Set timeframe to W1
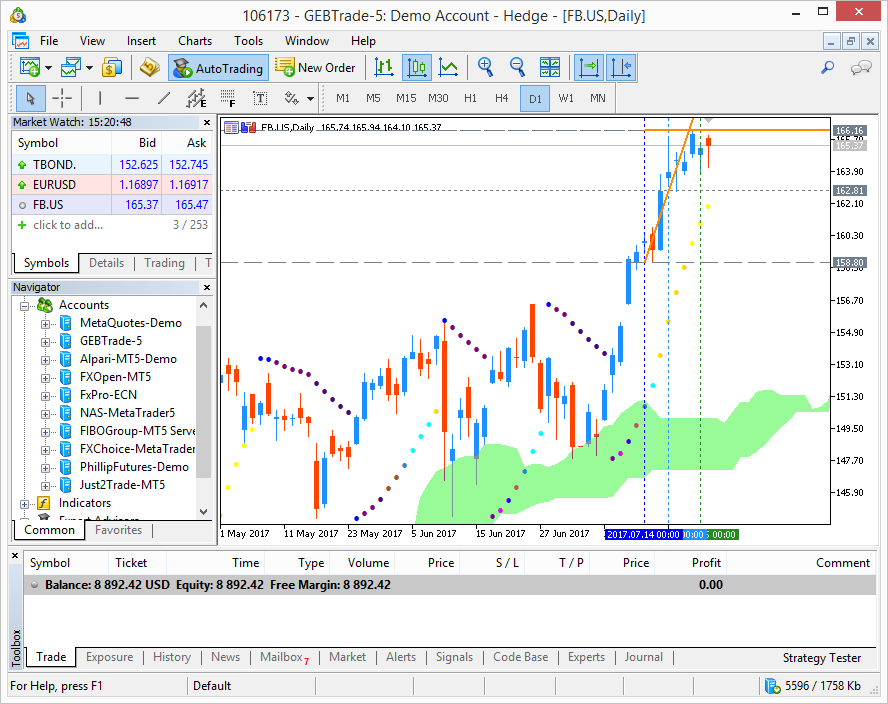 click(566, 99)
